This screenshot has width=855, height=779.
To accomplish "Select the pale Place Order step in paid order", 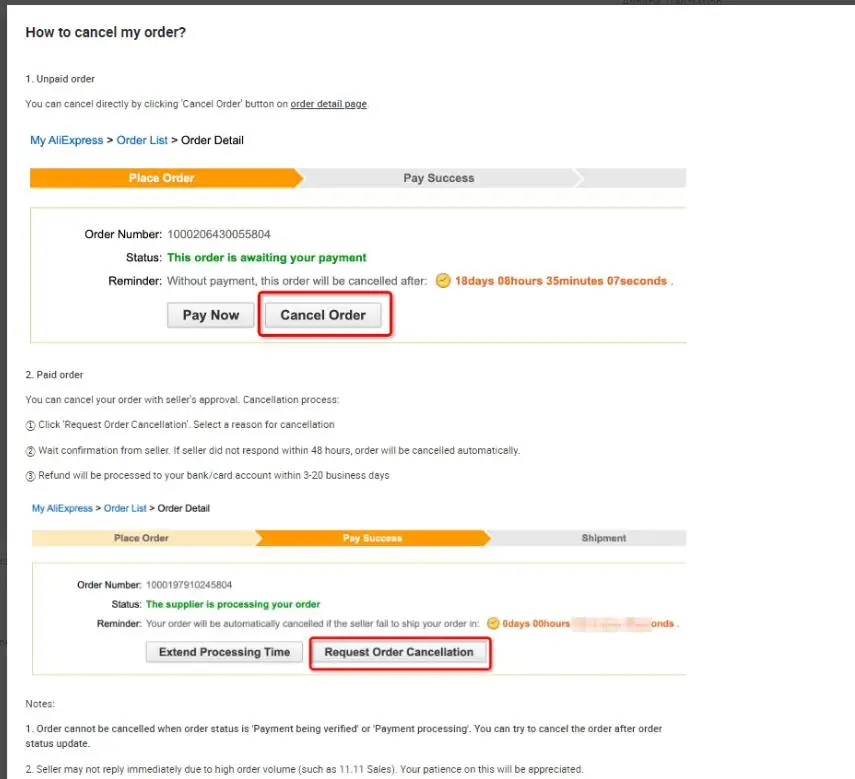I will [141, 538].
